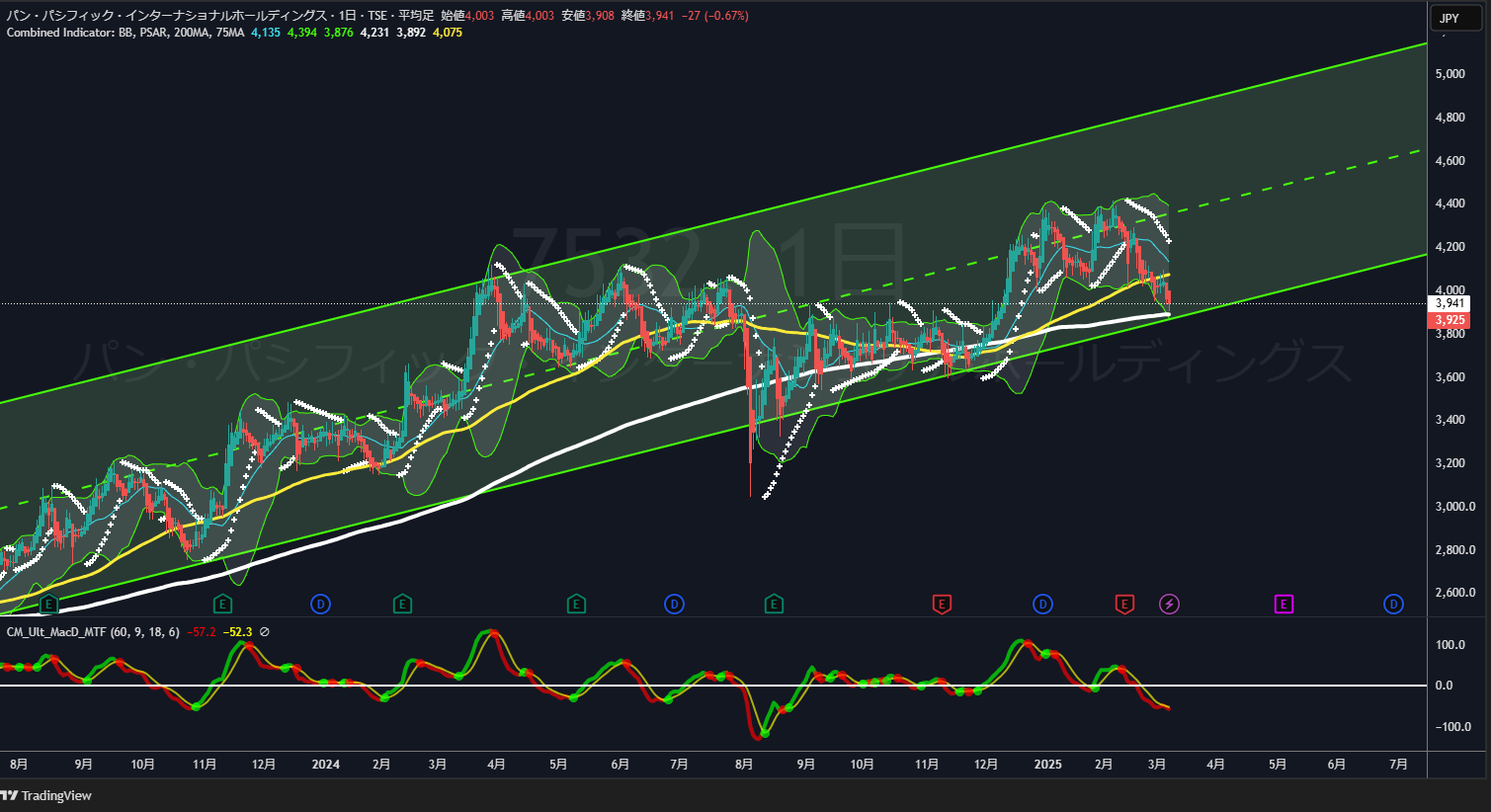Click the cyan 4,135 indicator value

point(266,33)
